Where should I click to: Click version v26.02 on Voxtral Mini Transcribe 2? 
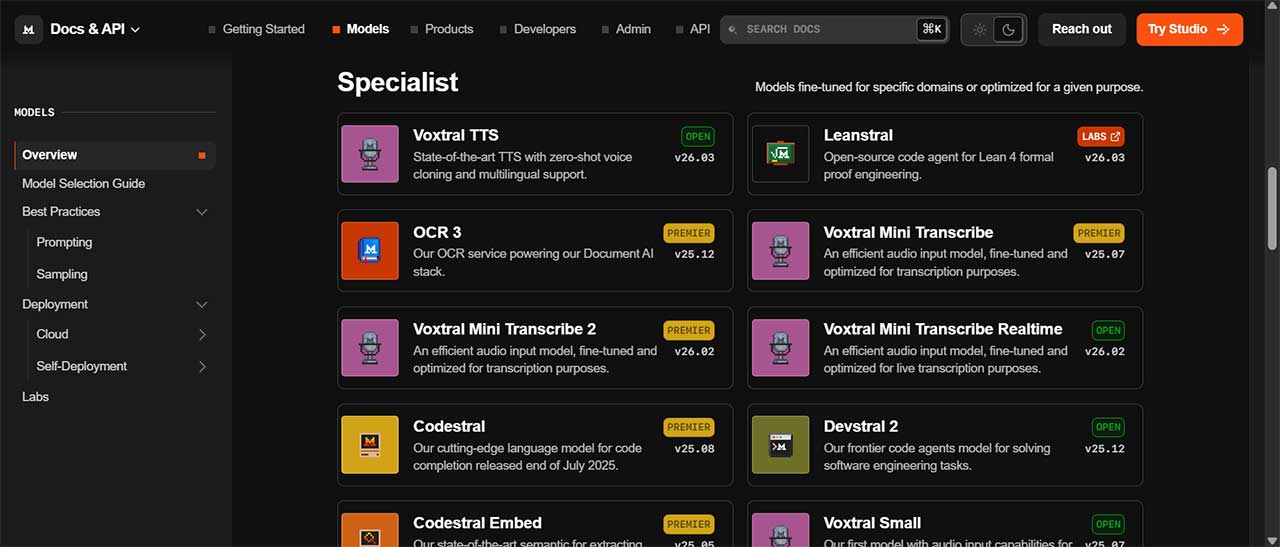point(694,352)
